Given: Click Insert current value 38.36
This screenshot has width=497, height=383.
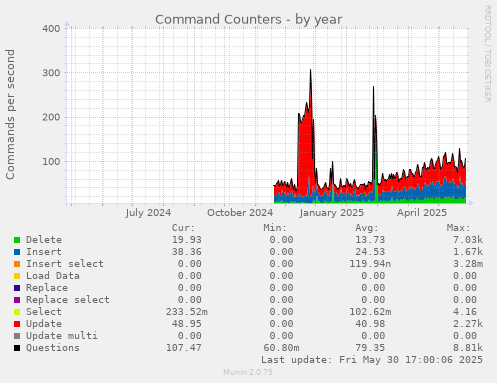Looking at the screenshot, I should point(187,252).
